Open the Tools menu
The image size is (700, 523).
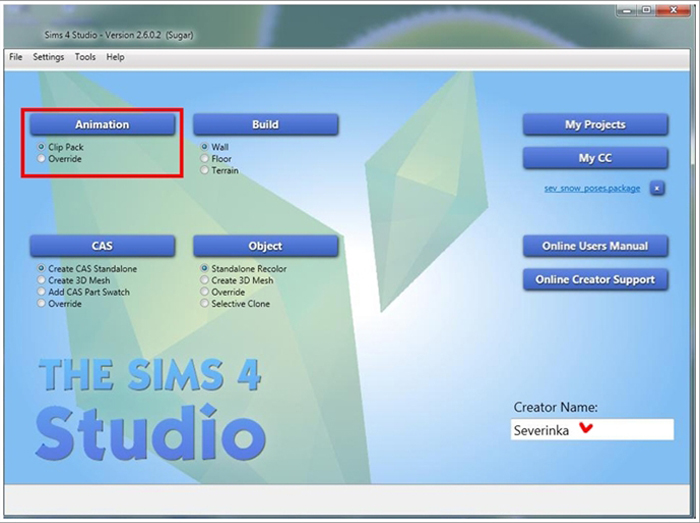(85, 57)
